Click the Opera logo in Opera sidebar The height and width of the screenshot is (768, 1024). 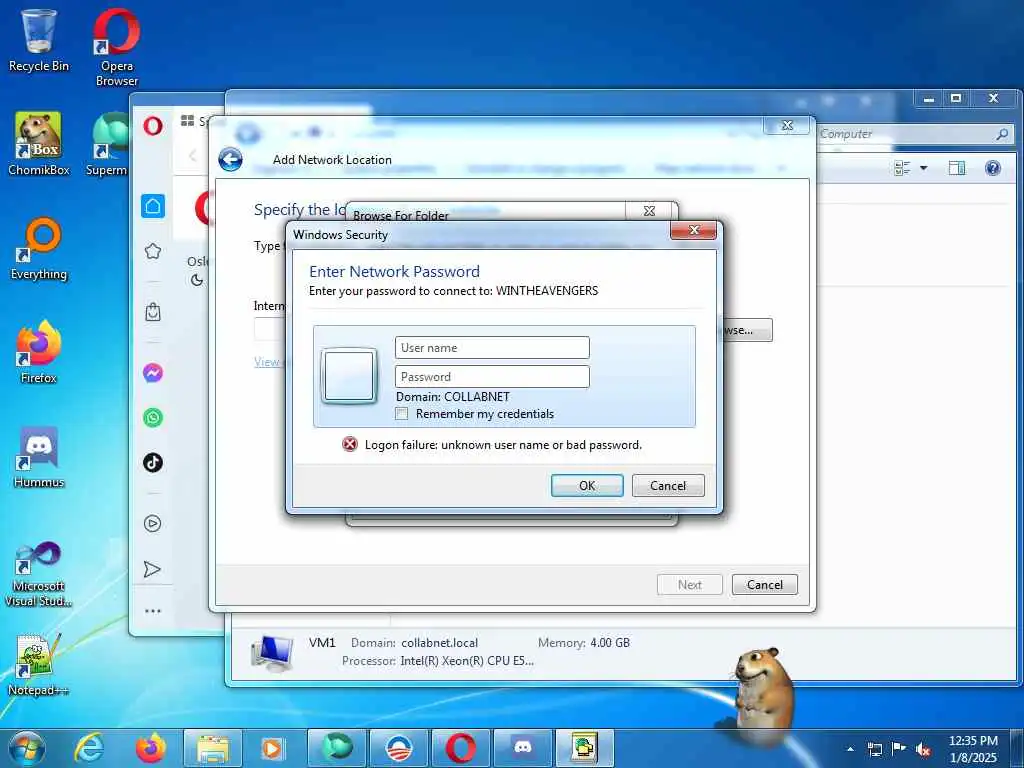pos(153,125)
